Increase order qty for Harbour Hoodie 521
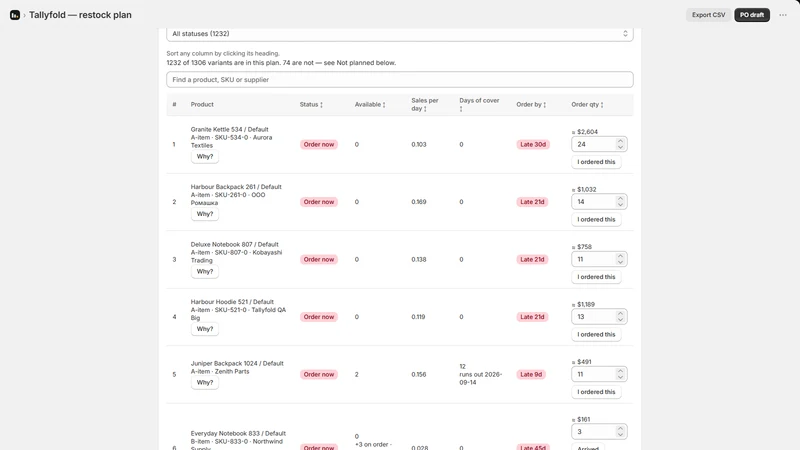This screenshot has height=450, width=800. (620, 314)
